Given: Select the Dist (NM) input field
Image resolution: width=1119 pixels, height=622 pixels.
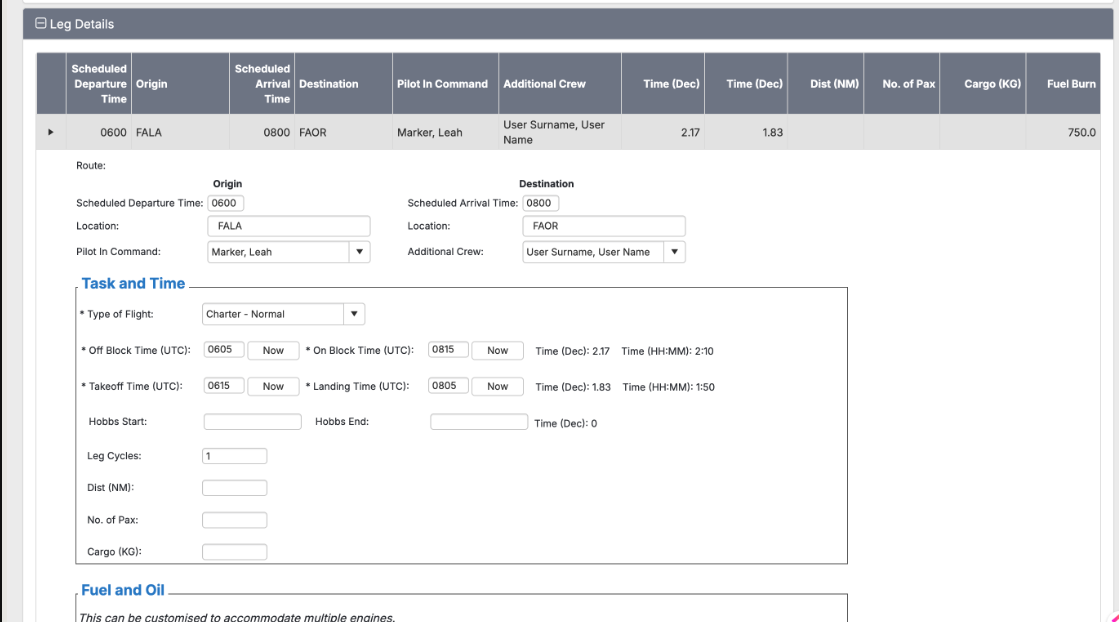Looking at the screenshot, I should 235,488.
